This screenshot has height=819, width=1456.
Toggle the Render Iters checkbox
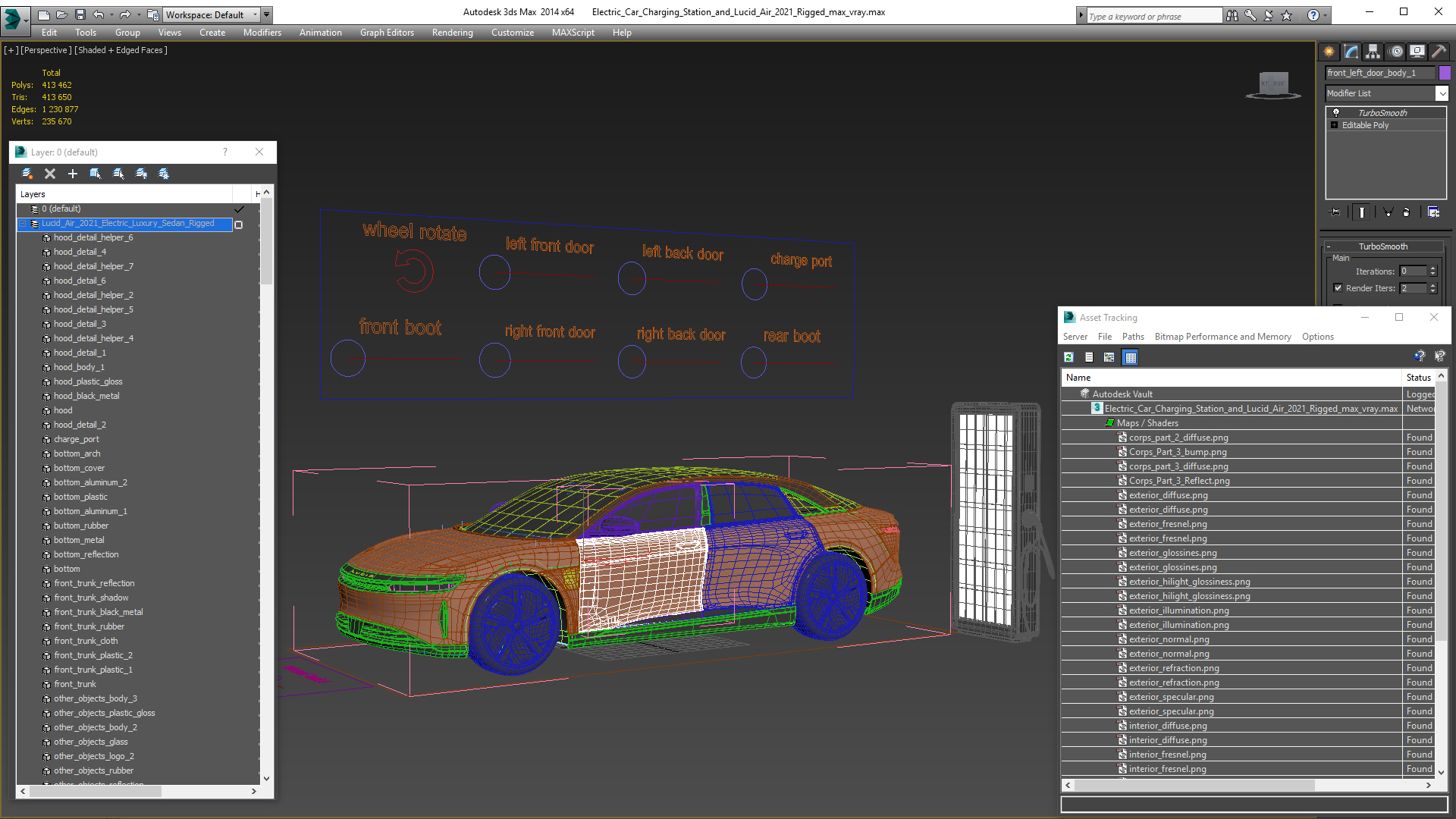pos(1338,288)
